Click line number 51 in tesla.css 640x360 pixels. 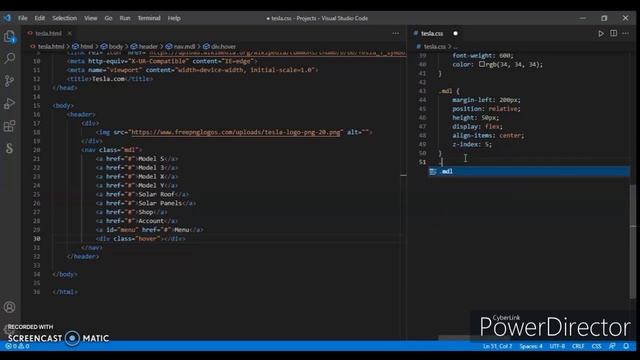click(422, 162)
